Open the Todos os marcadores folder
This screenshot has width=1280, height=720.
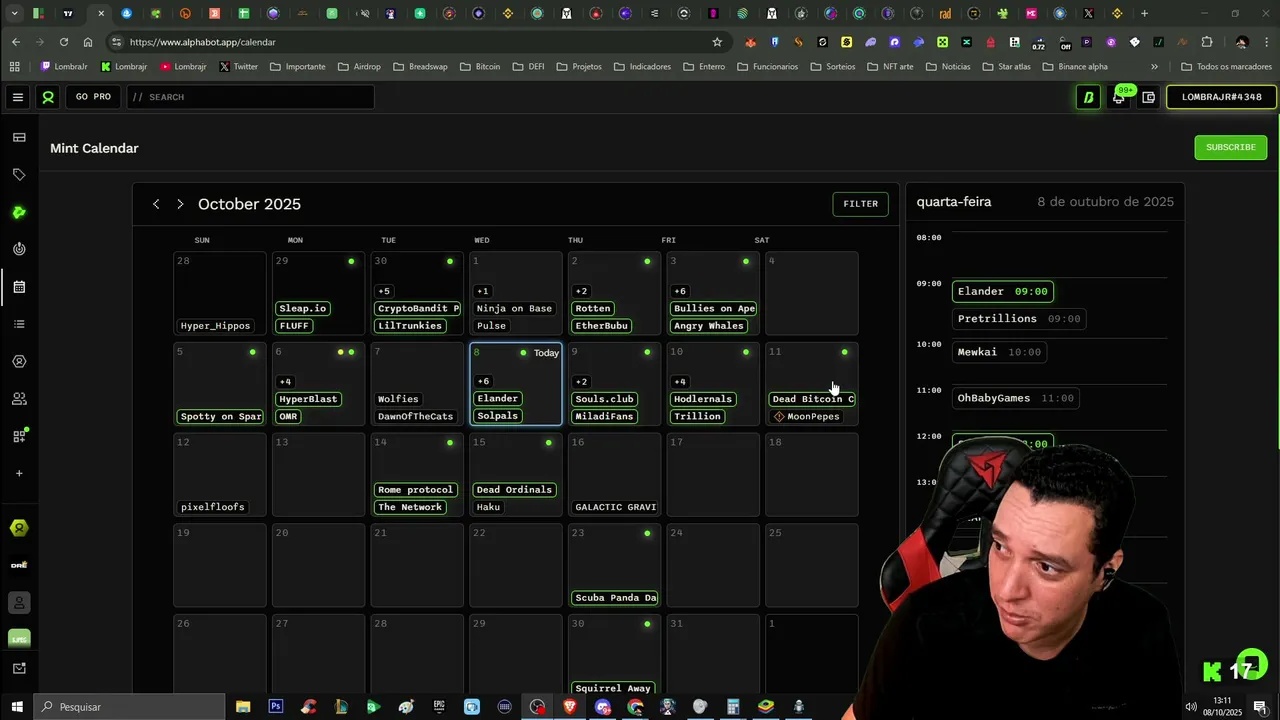click(1226, 67)
